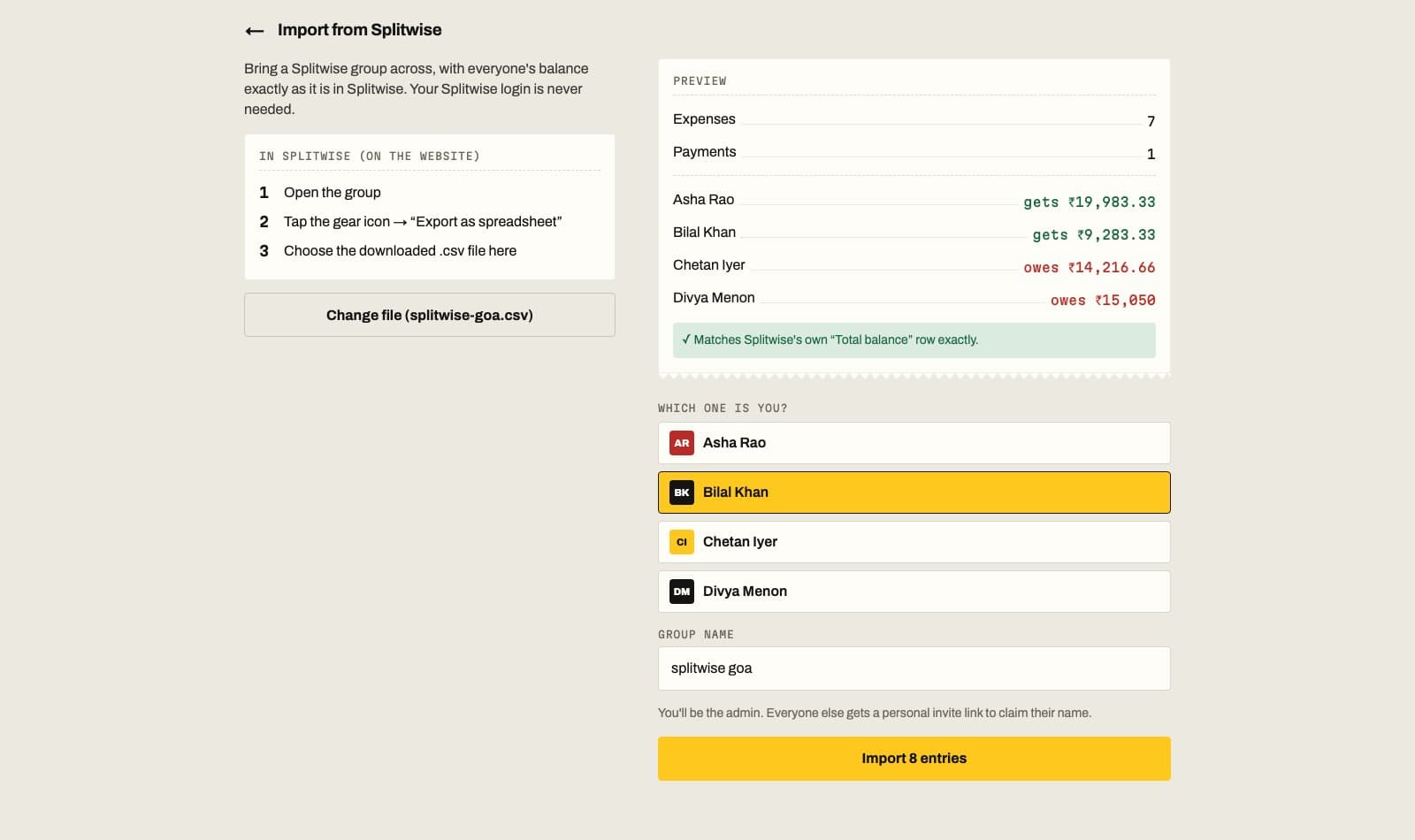Select Asha Rao as yourself

tap(914, 443)
